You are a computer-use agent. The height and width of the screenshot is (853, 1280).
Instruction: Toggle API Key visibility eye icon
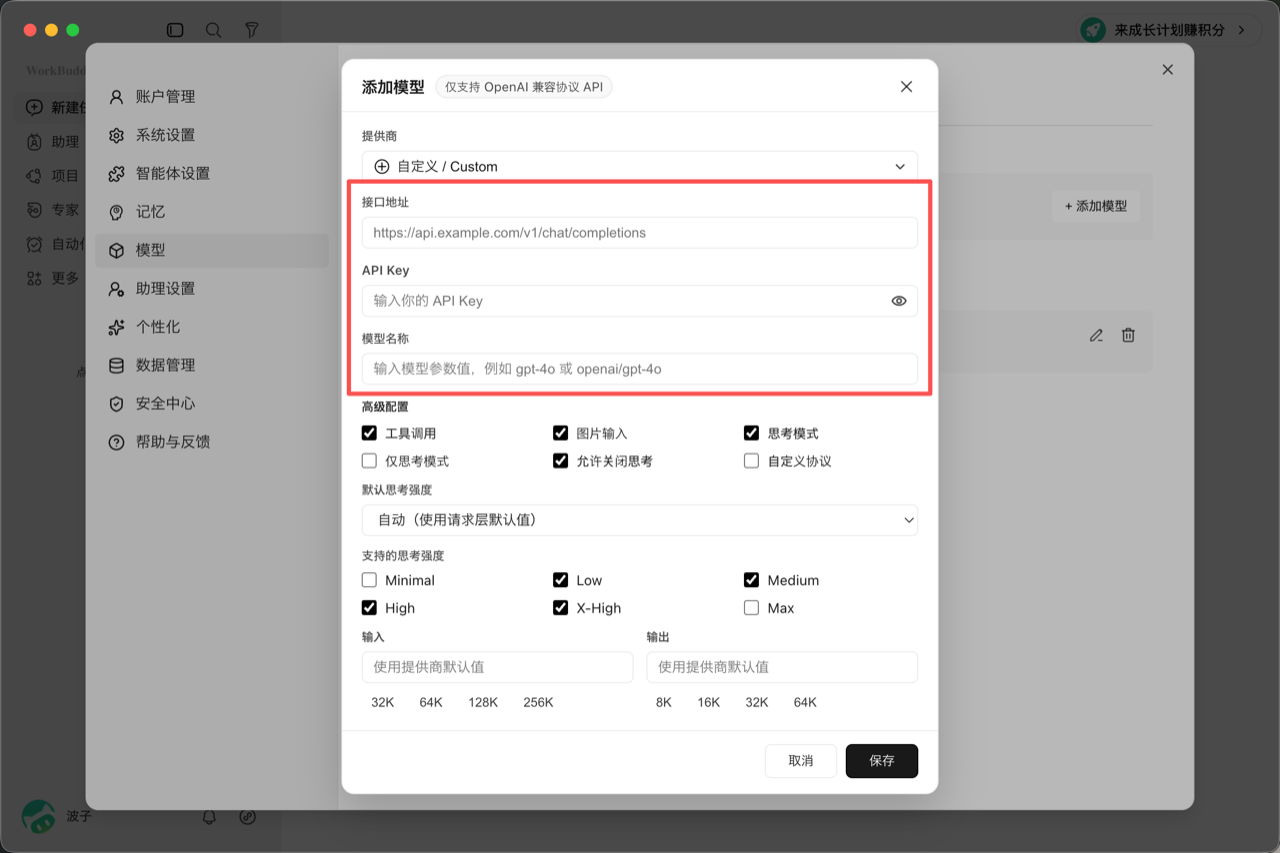coord(899,301)
